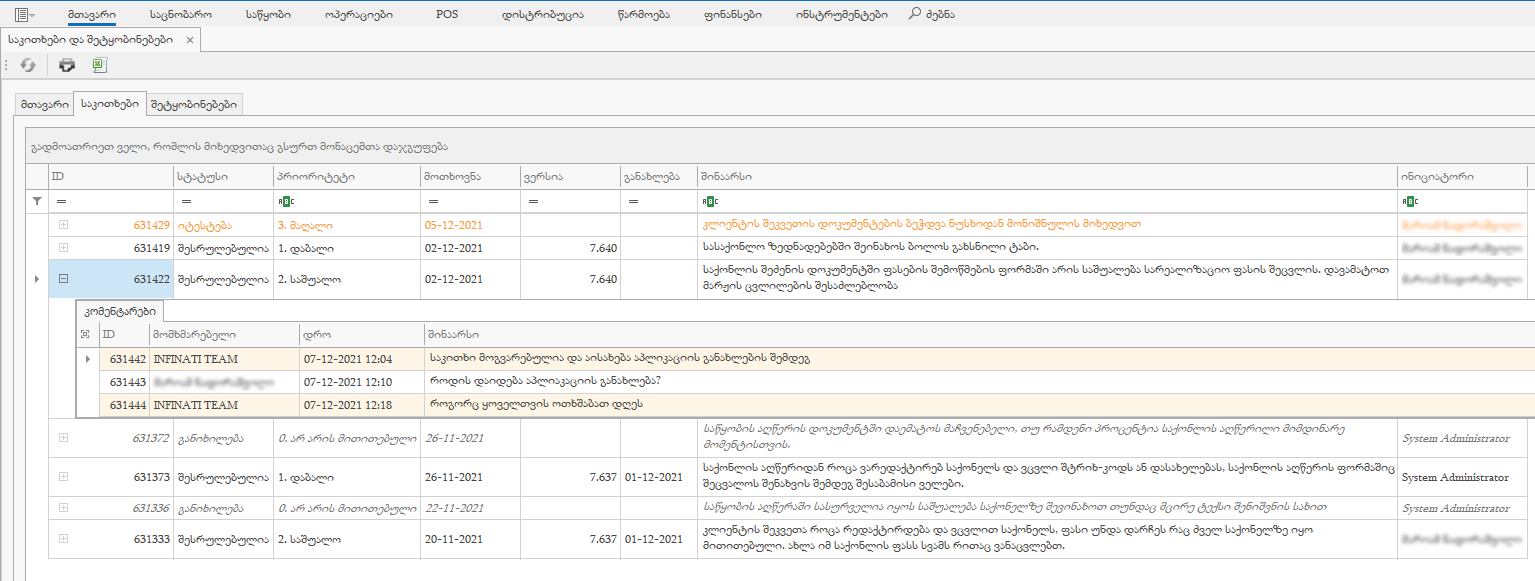1535x581 pixels.
Task: Click the ABC filter icon under პრიორიტეტი
Action: point(286,201)
